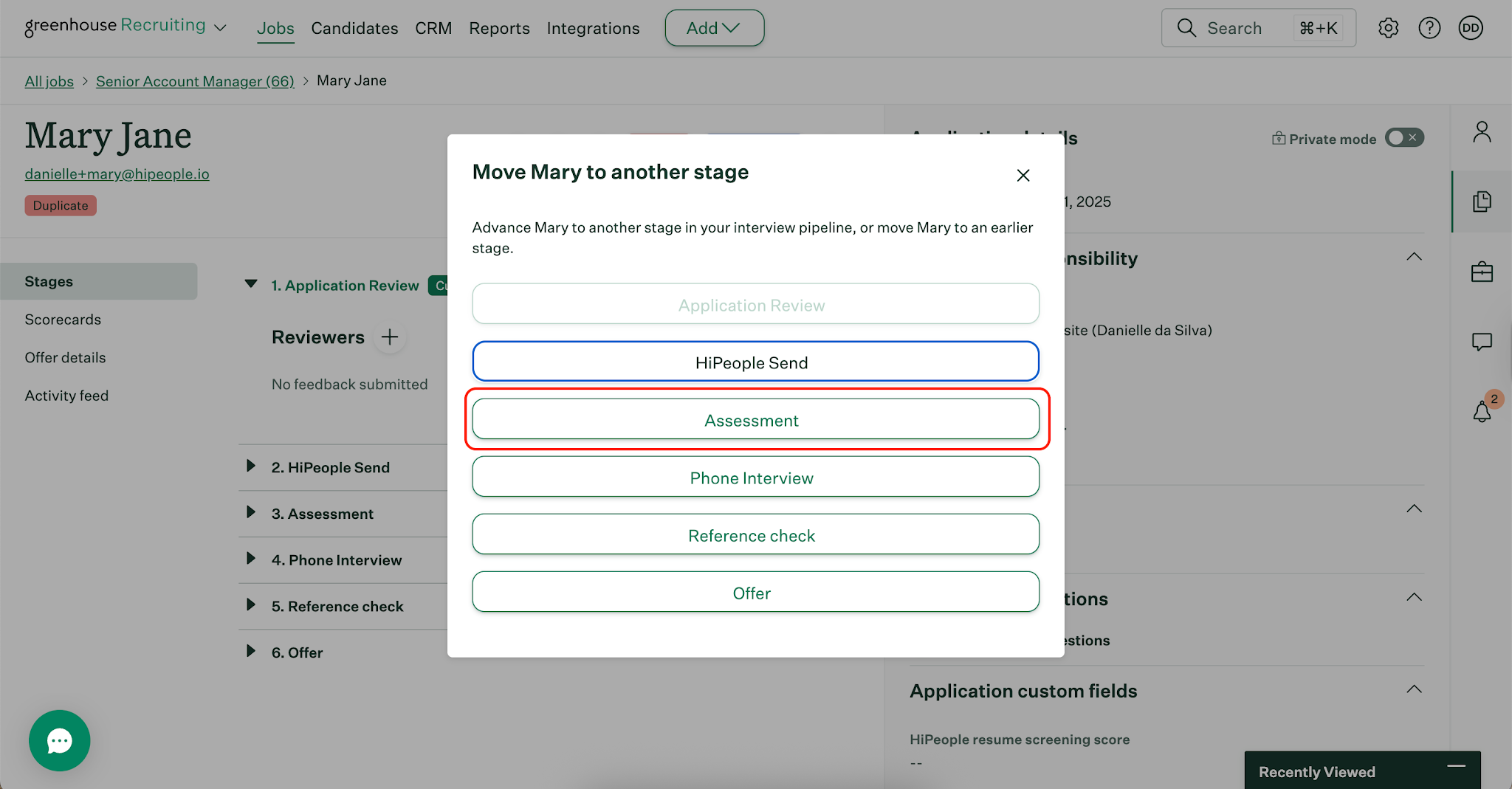The height and width of the screenshot is (789, 1512).
Task: Expand the 5. Reference check stage
Action: [251, 605]
